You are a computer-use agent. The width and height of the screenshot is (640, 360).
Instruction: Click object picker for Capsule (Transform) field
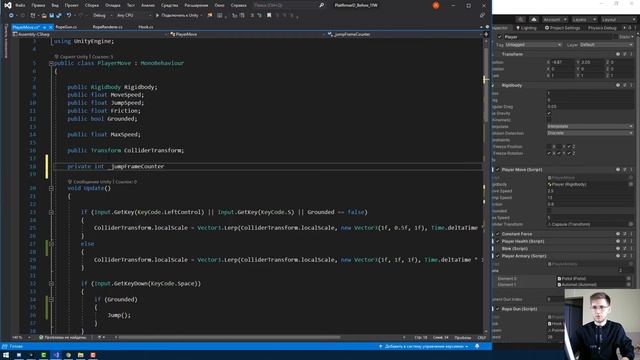pos(631,224)
